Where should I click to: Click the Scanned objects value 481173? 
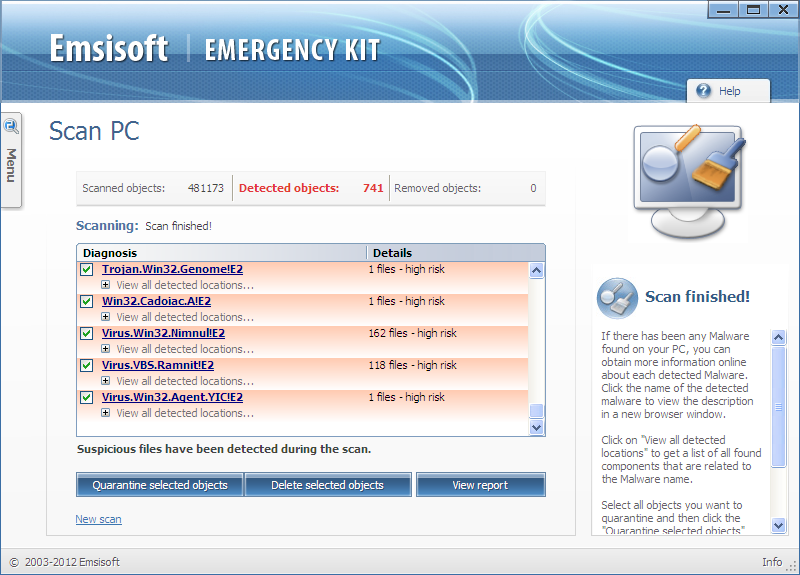pos(206,188)
